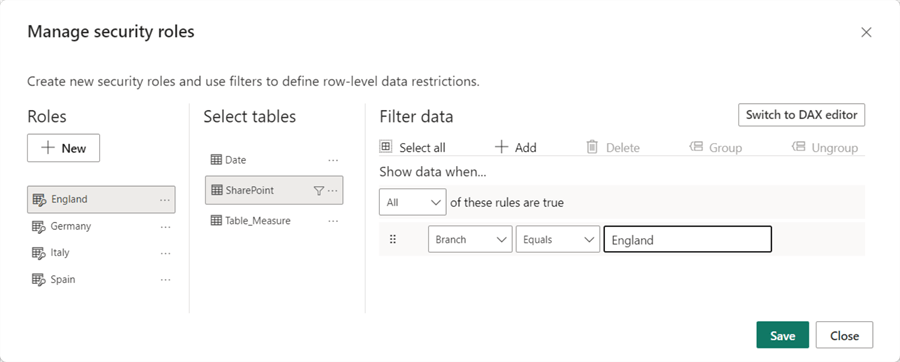The image size is (900, 362).
Task: Click the Ungroup rules button
Action: tap(825, 147)
